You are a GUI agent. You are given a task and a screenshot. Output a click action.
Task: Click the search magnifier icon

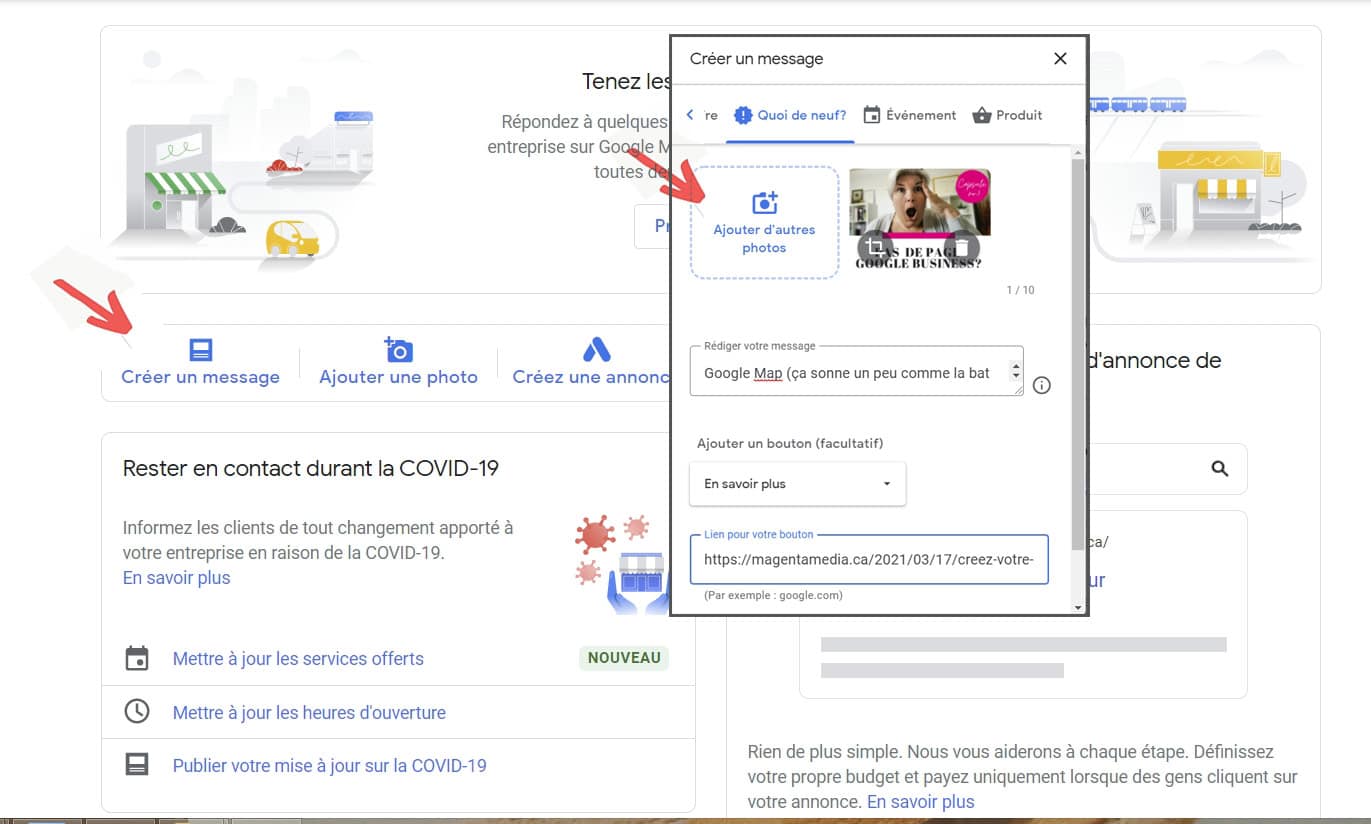click(1219, 468)
